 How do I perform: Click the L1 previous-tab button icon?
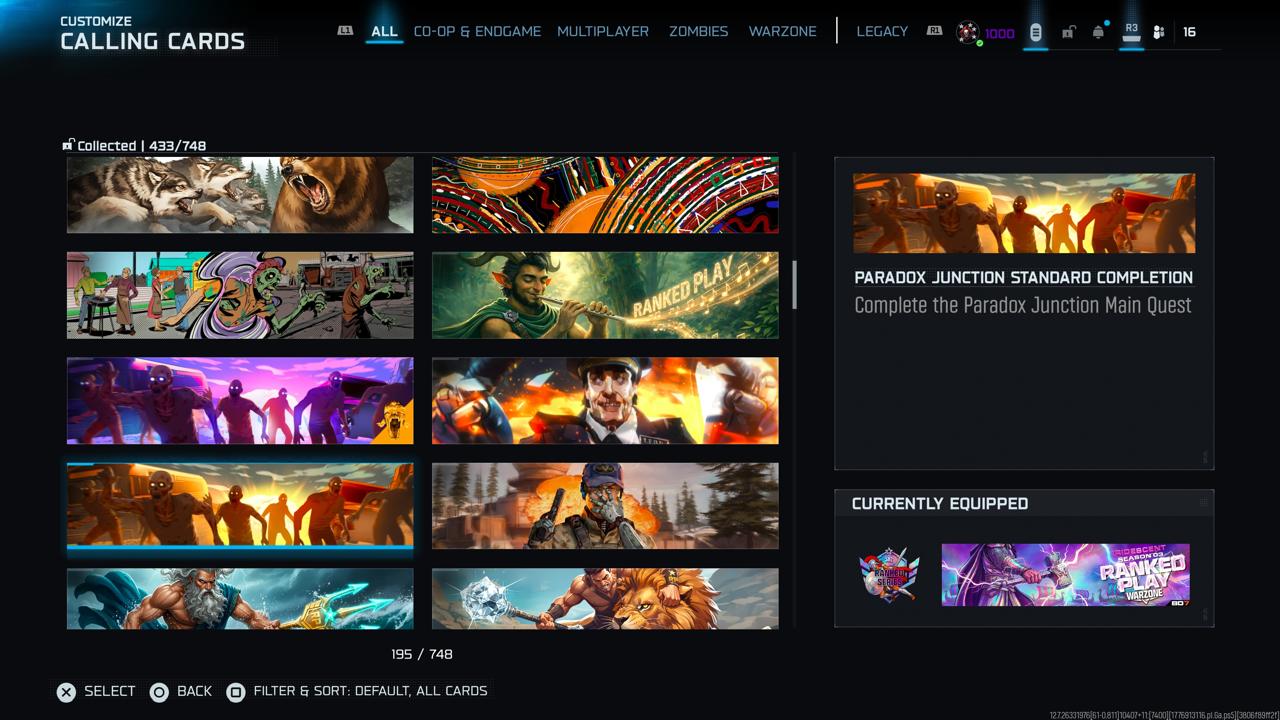[345, 31]
